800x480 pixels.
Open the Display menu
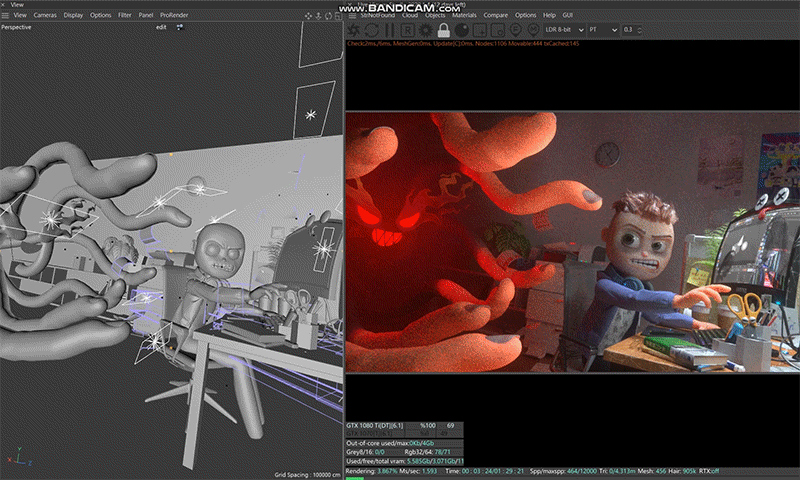click(73, 15)
